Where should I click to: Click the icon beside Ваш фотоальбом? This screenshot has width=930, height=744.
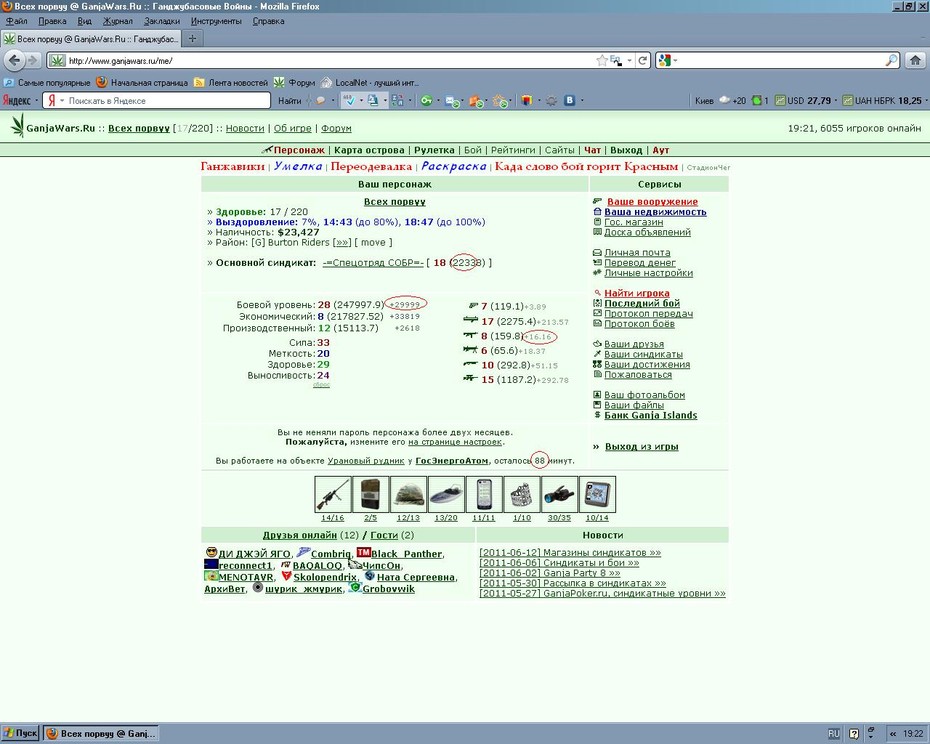(x=597, y=395)
